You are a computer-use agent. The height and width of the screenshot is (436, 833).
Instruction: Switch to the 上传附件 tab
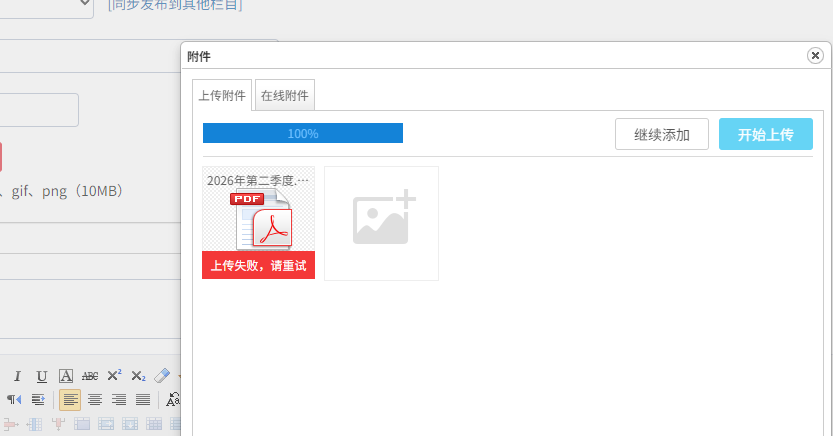point(222,96)
